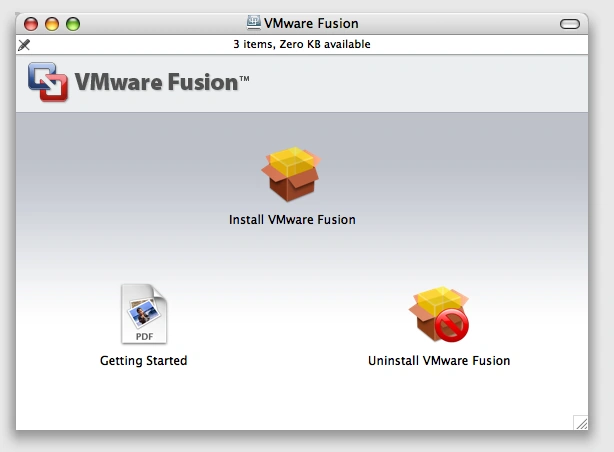Minimize the window with the yellow button
This screenshot has width=614, height=452.
pos(52,24)
